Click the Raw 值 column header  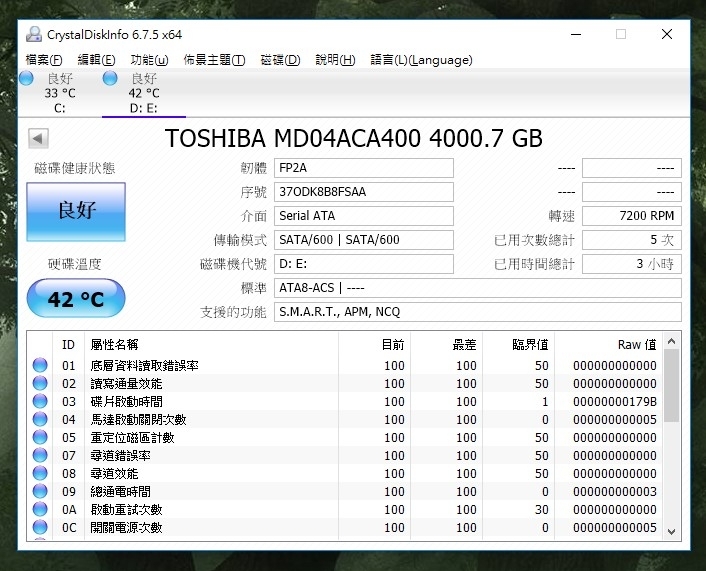608,344
